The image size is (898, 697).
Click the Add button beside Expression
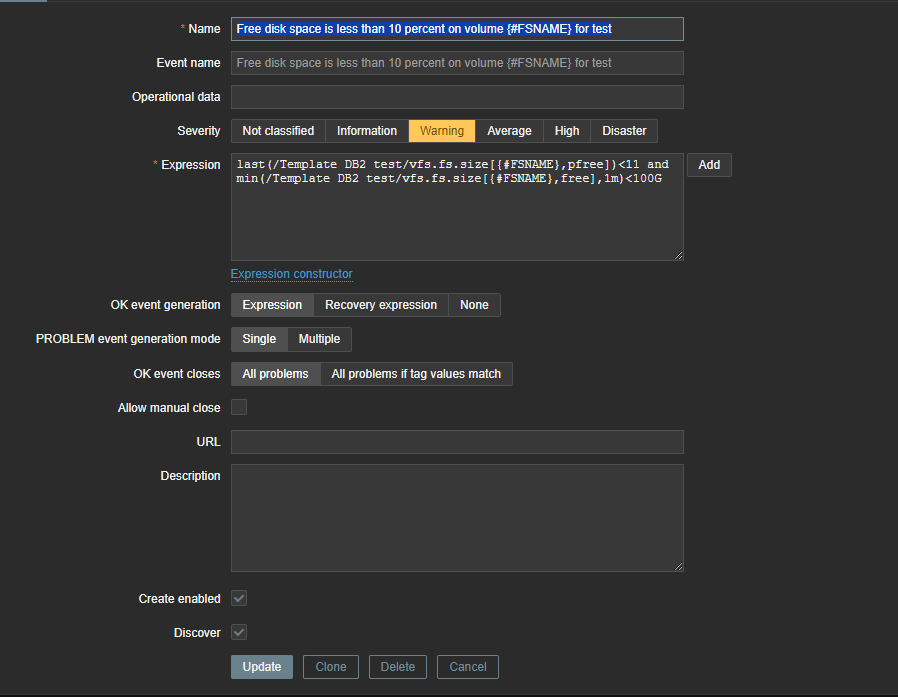pos(709,165)
